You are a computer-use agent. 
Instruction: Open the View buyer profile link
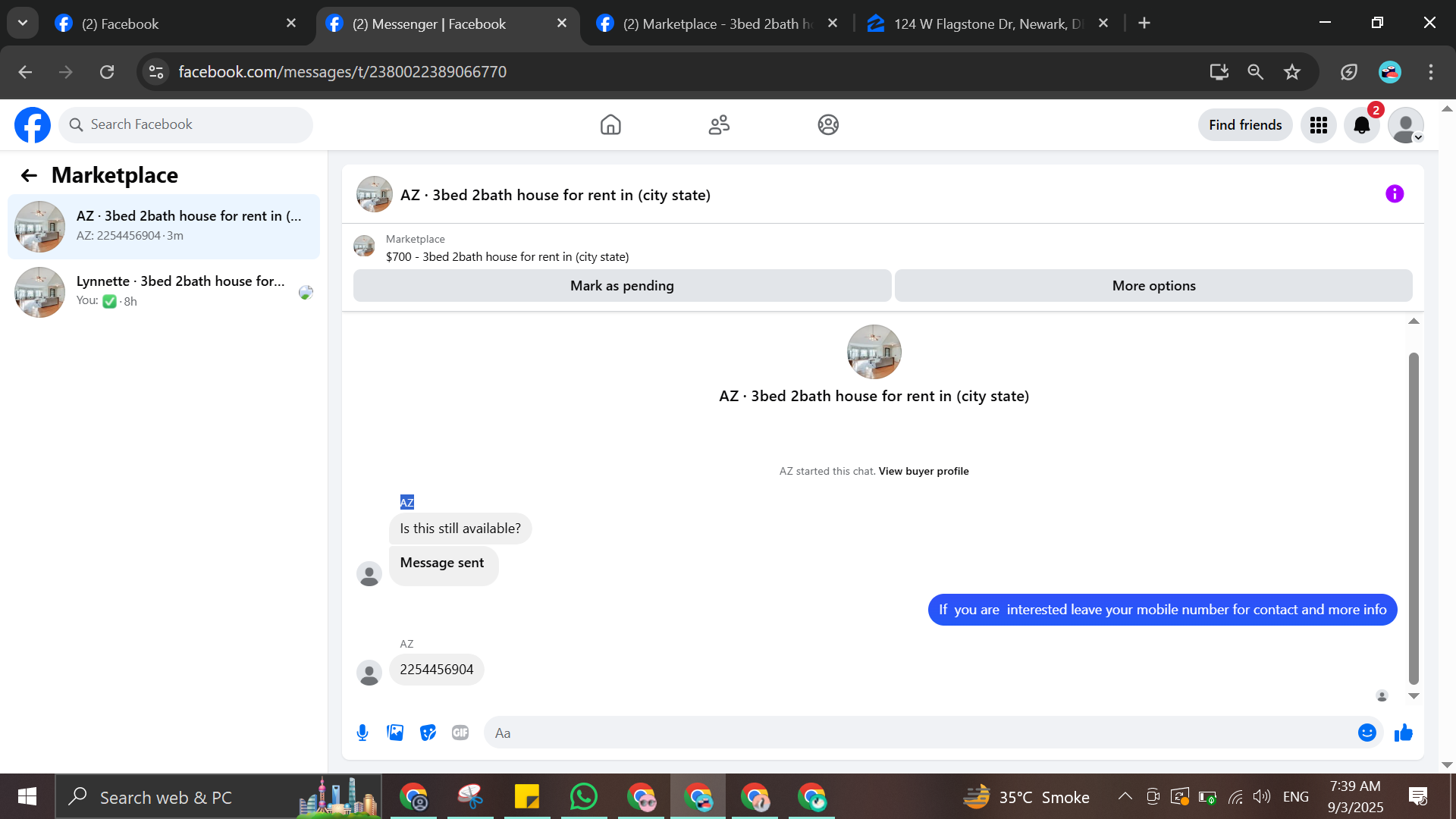point(924,471)
